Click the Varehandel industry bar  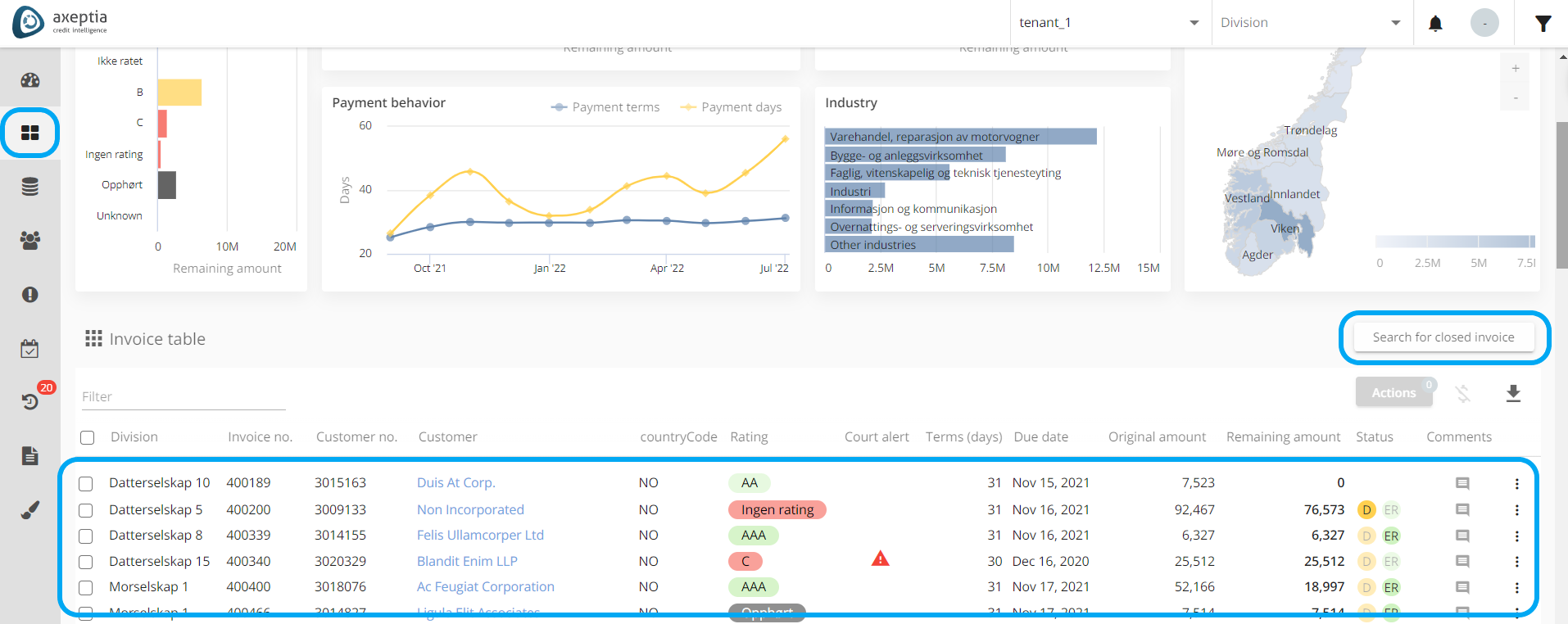click(x=960, y=137)
